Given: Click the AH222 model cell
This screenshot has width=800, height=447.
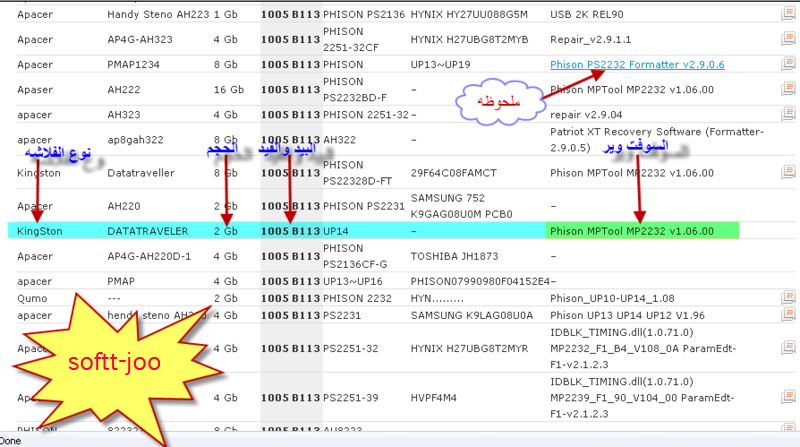Looking at the screenshot, I should [123, 89].
